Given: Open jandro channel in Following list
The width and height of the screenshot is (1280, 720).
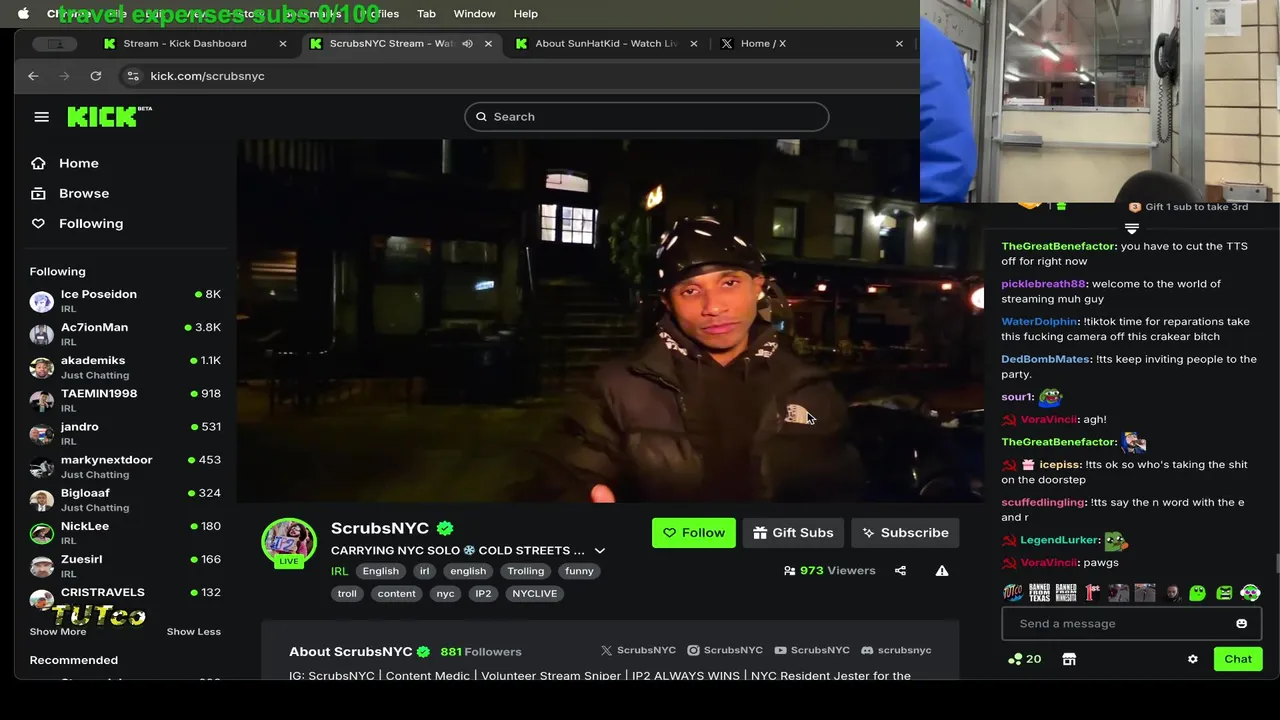Looking at the screenshot, I should pyautogui.click(x=125, y=433).
